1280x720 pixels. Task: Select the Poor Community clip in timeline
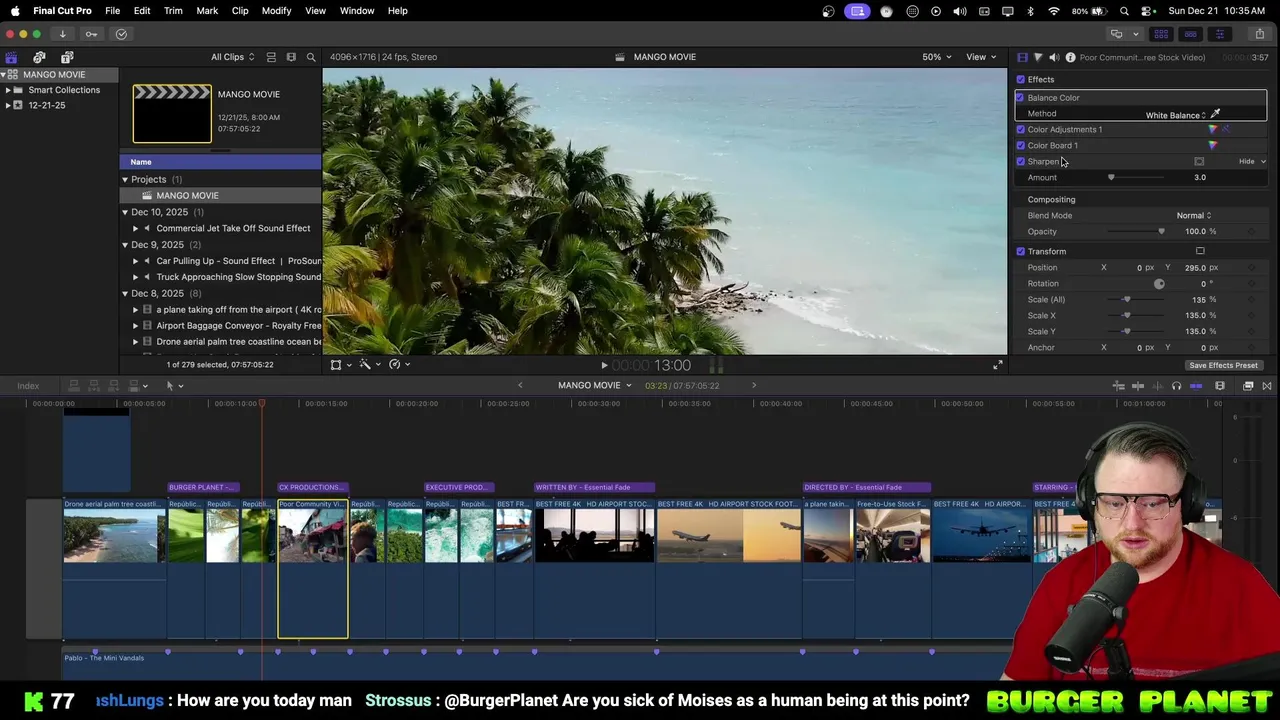(313, 568)
